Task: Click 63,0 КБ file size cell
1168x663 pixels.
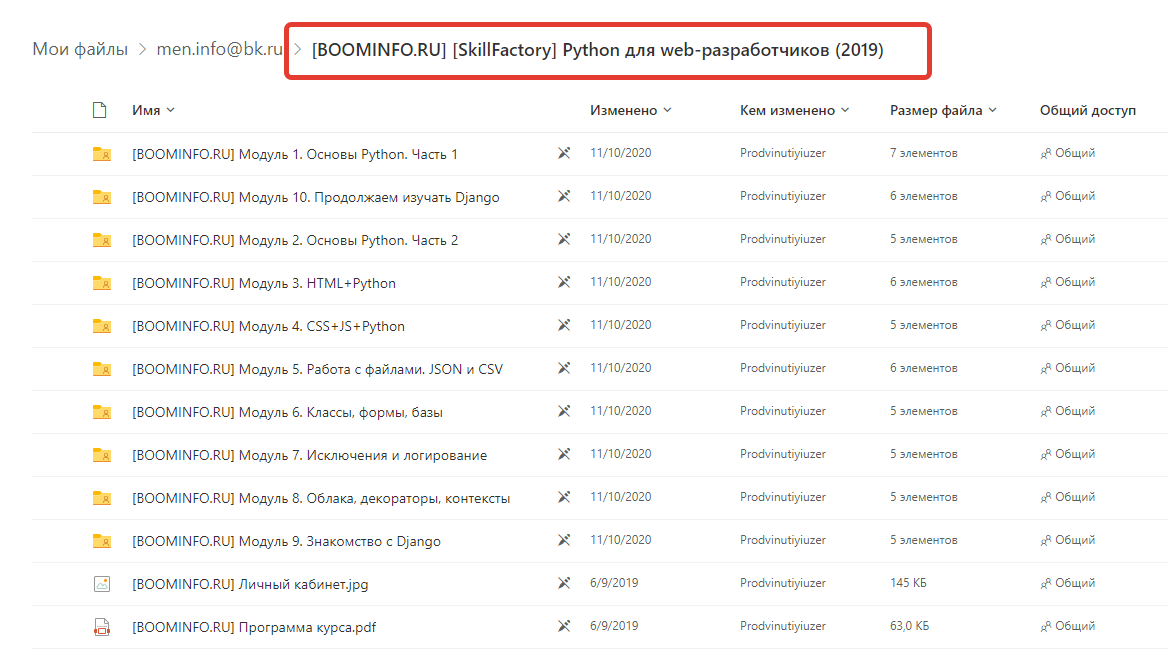Action: [910, 626]
